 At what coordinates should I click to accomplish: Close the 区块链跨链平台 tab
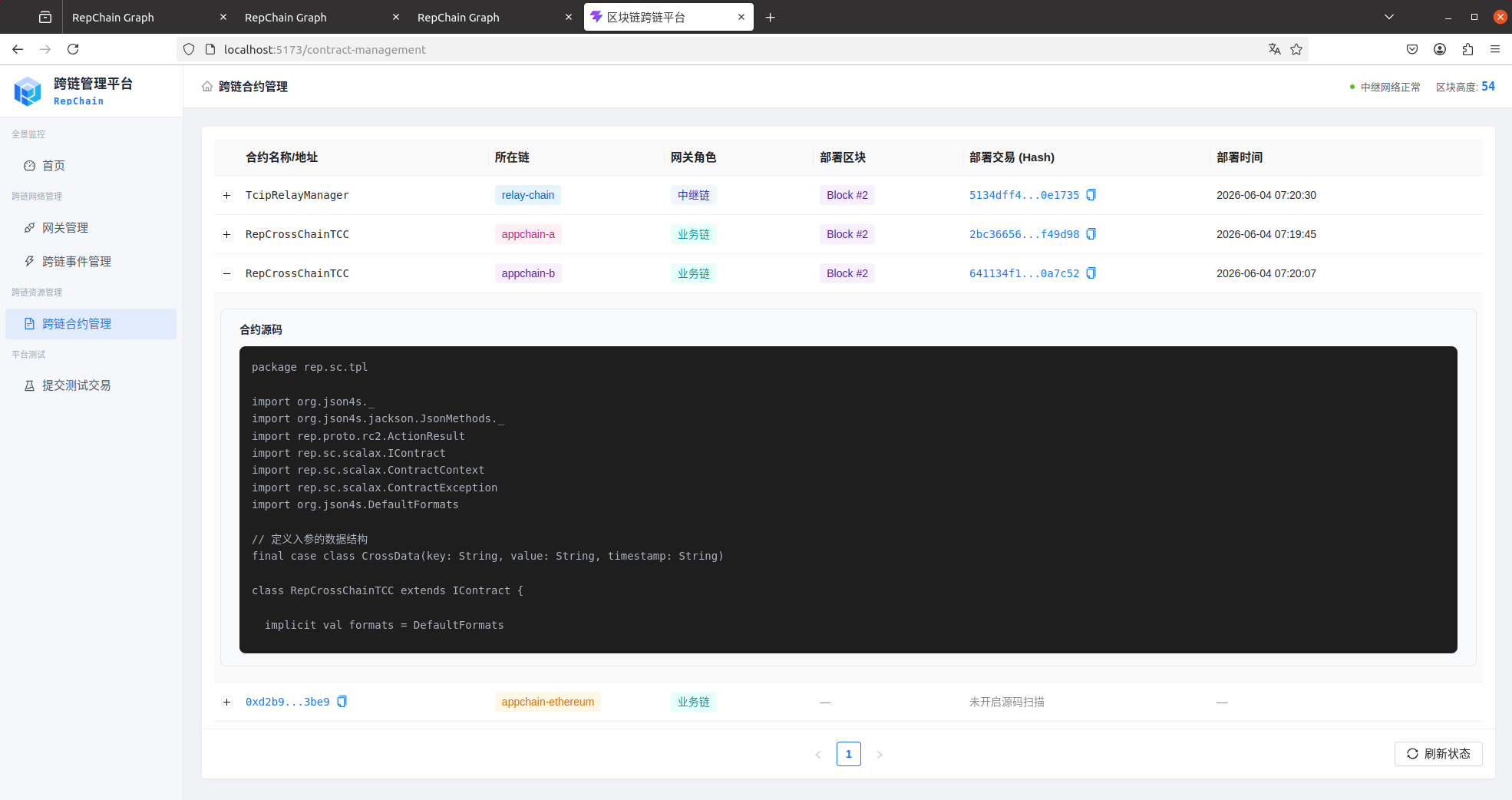741,17
